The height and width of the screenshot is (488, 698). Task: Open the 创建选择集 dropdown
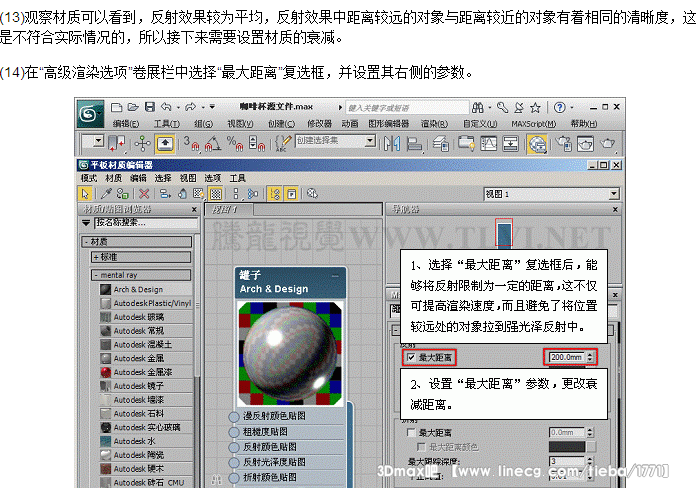point(369,141)
